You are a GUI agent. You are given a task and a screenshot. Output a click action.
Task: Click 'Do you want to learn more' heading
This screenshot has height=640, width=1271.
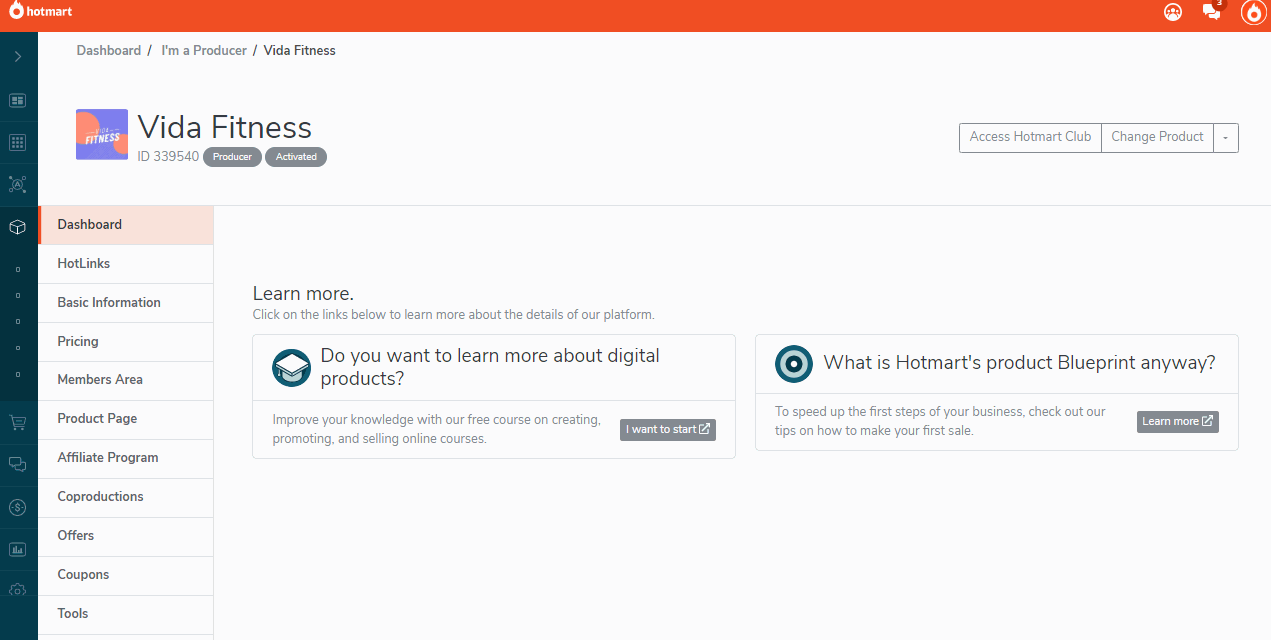pos(490,367)
